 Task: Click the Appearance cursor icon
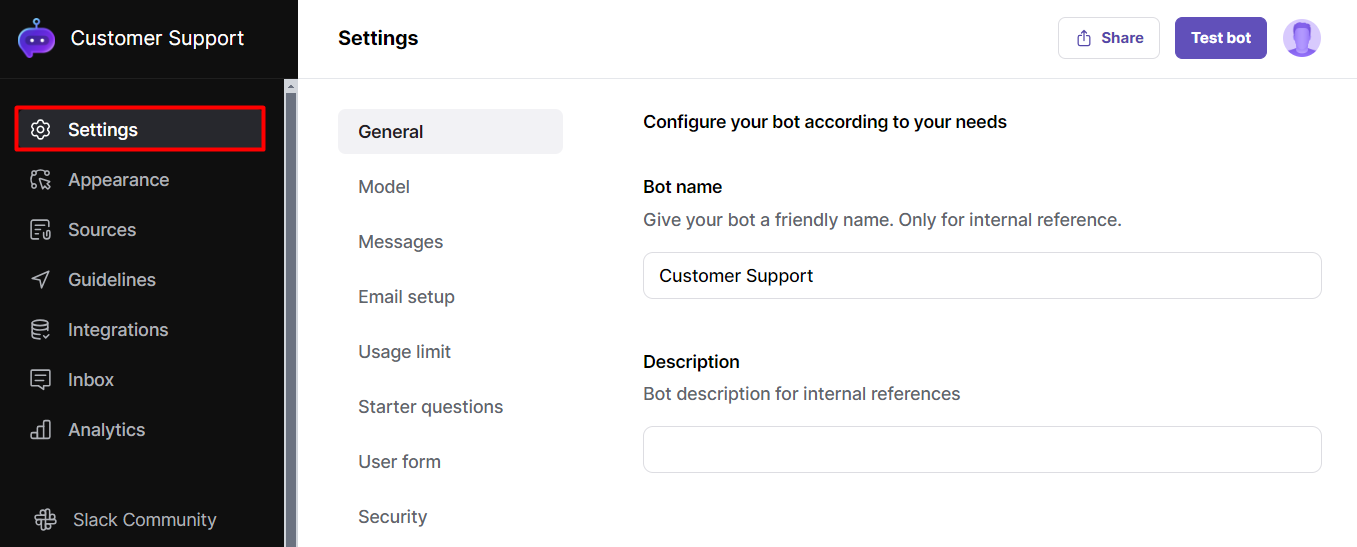click(41, 180)
